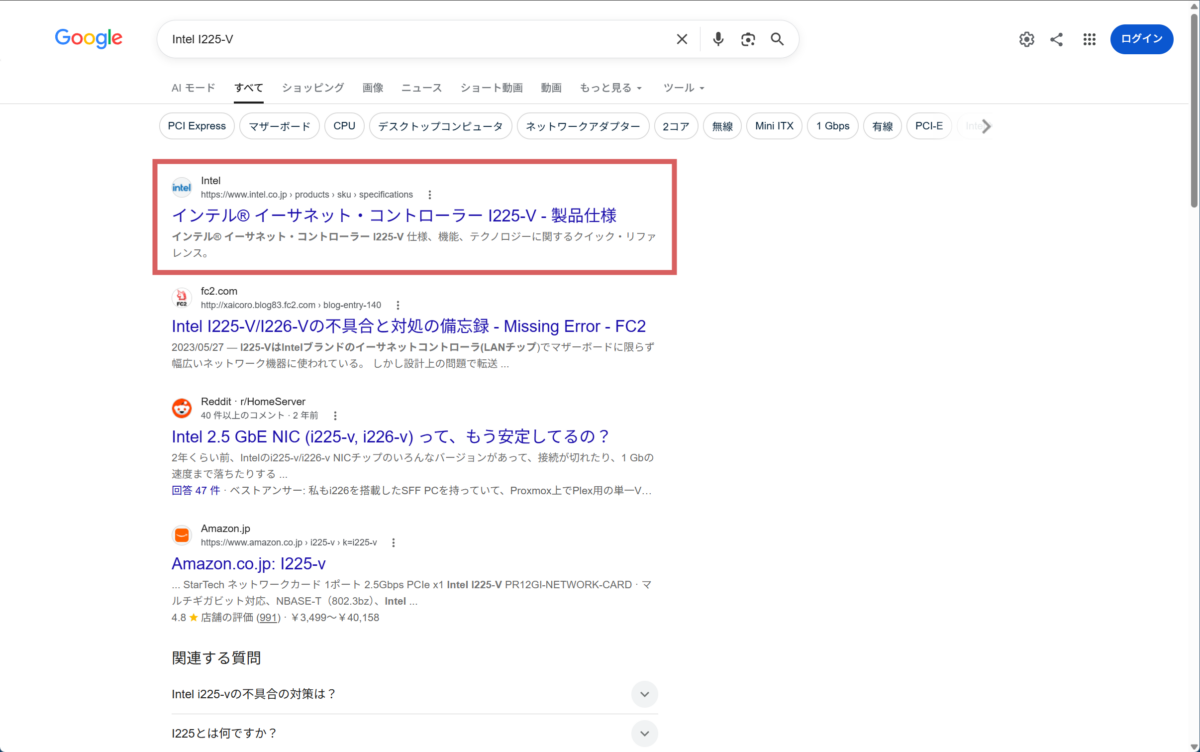The width and height of the screenshot is (1200, 752).
Task: Click the Google logo
Action: [89, 39]
